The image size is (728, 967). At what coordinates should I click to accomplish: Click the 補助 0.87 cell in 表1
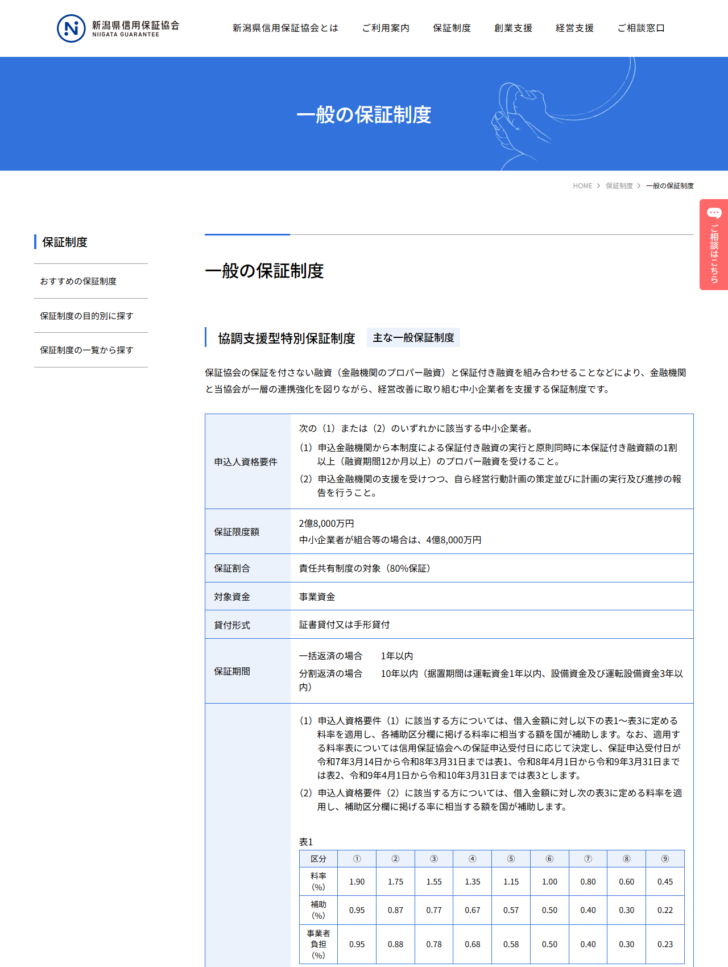[x=395, y=910]
